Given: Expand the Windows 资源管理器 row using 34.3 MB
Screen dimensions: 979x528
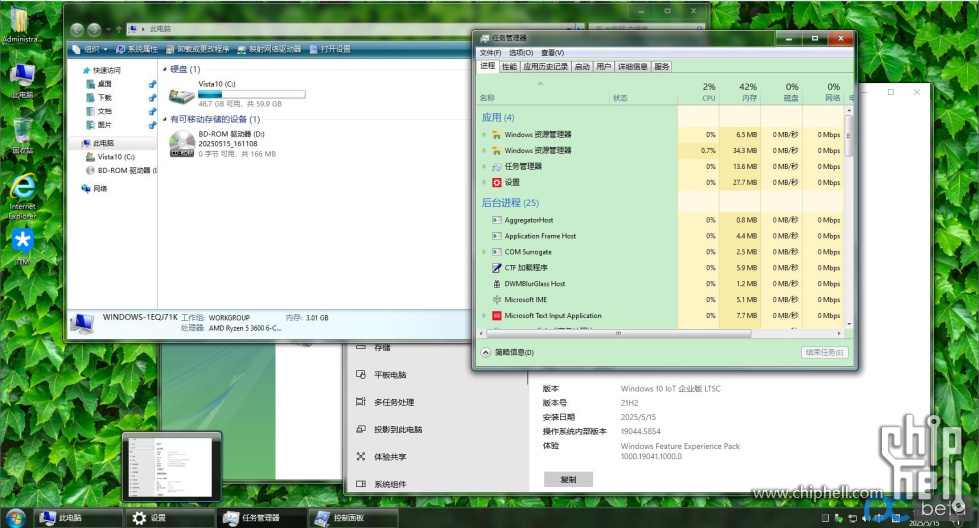Looking at the screenshot, I should point(484,150).
